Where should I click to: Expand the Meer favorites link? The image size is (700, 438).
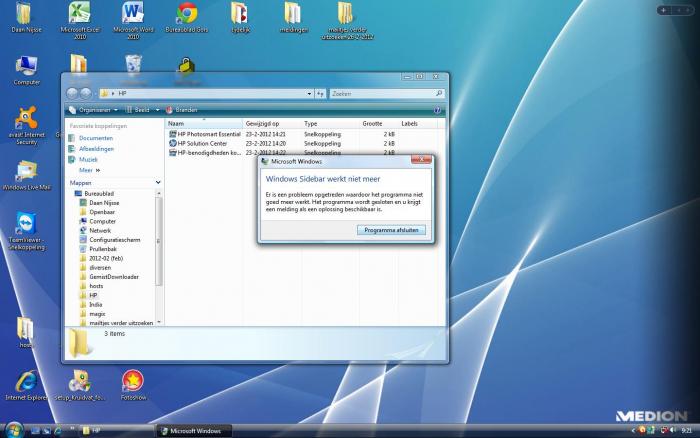pos(89,170)
